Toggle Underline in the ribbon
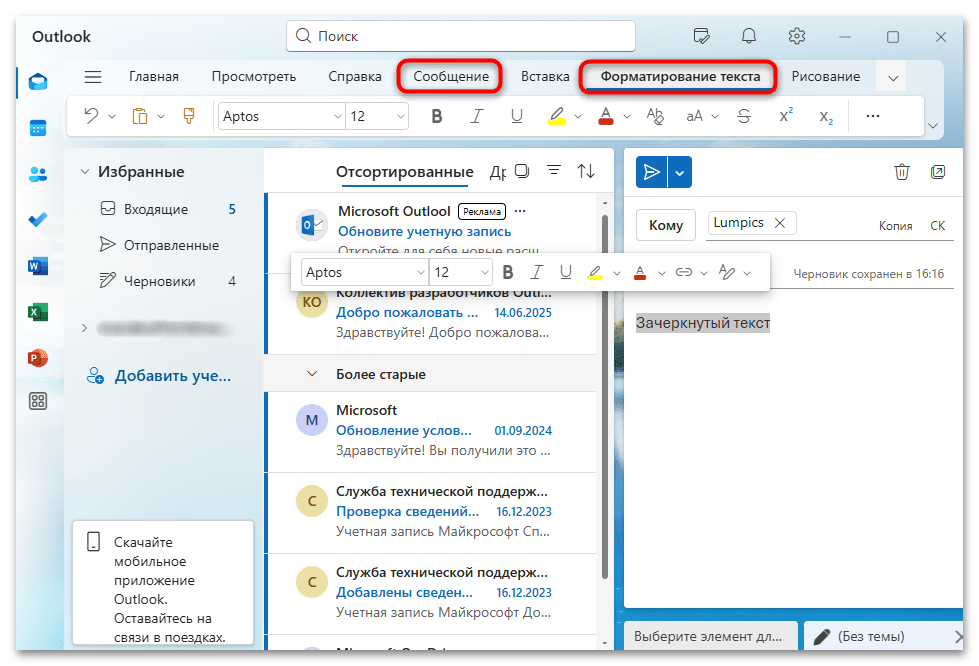The width and height of the screenshot is (979, 666). [516, 116]
